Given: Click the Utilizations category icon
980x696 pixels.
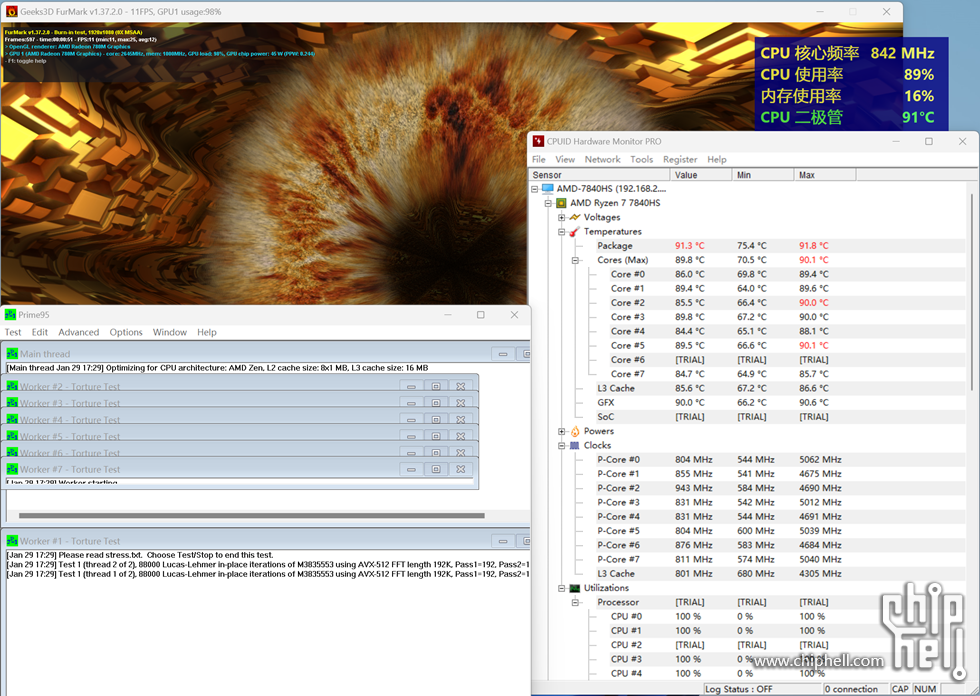Looking at the screenshot, I should point(575,588).
